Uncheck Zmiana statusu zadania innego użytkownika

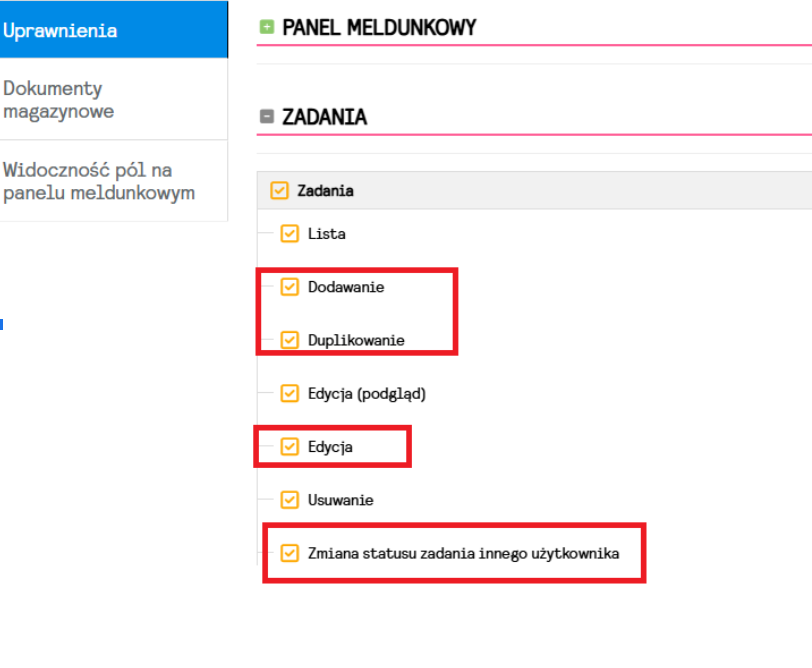[x=290, y=552]
